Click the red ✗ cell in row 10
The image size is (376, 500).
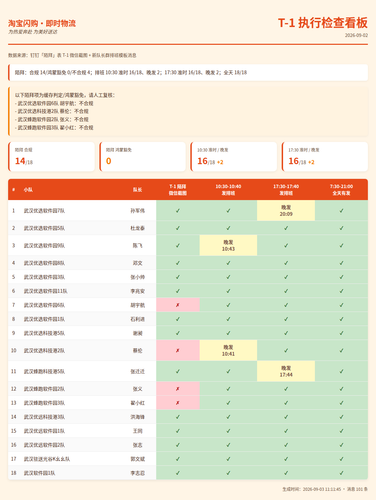pos(178,351)
